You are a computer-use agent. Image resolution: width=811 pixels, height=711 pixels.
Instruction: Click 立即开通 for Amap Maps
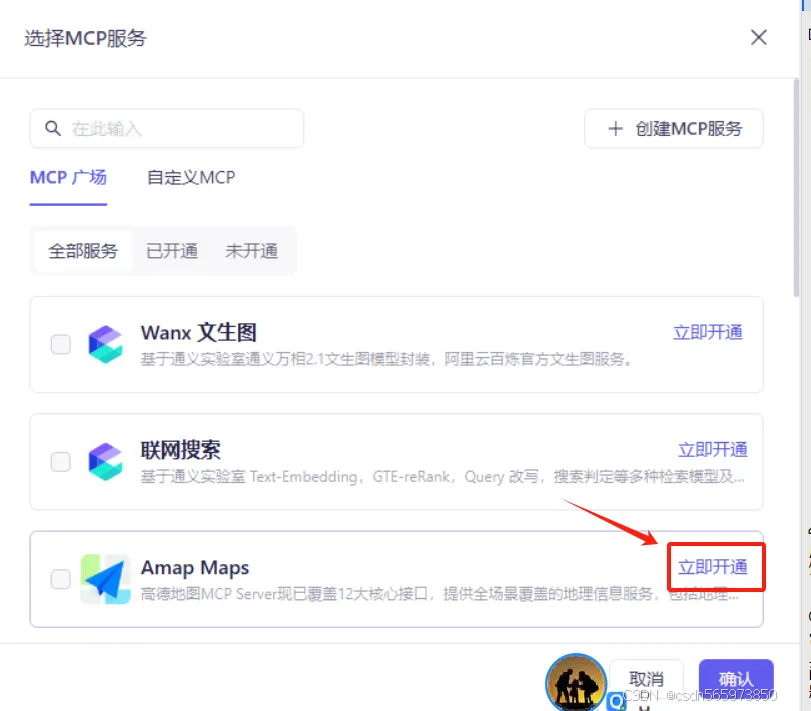tap(715, 565)
